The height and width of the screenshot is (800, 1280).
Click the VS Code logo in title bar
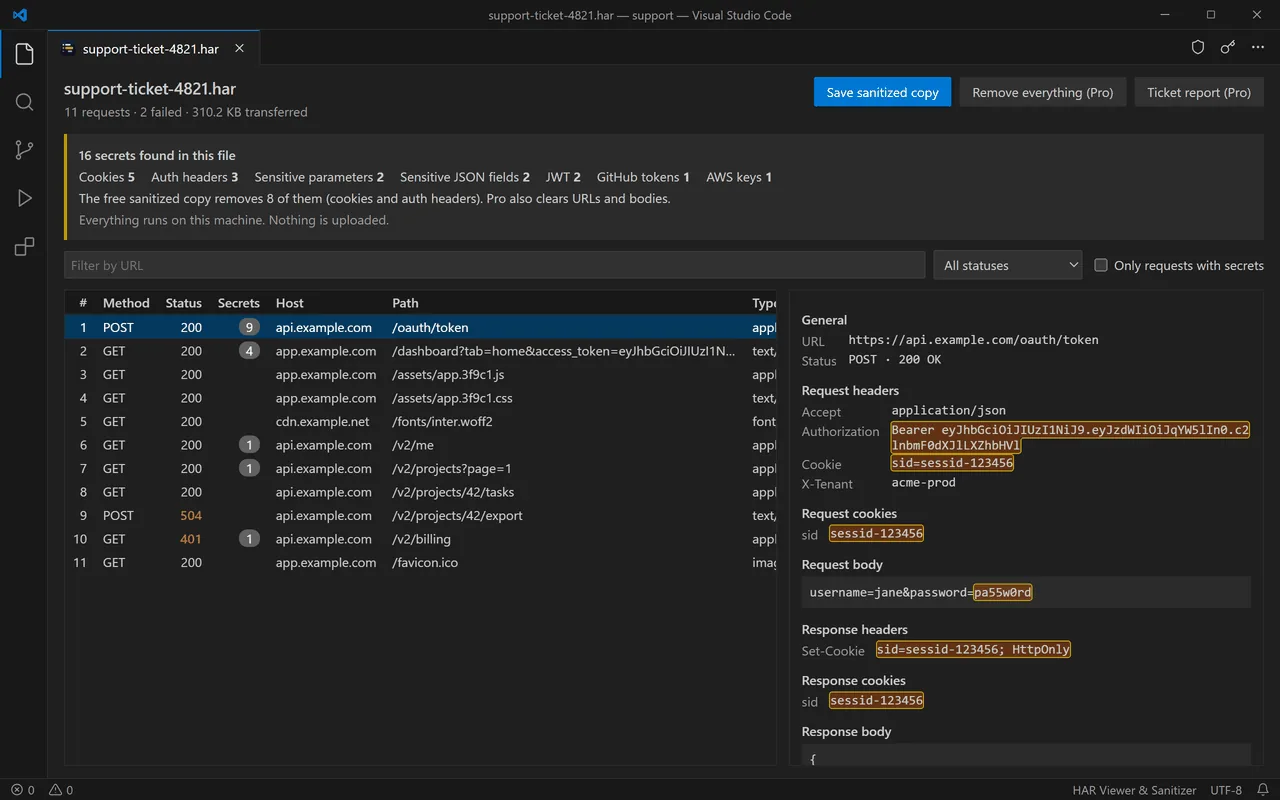click(x=21, y=15)
